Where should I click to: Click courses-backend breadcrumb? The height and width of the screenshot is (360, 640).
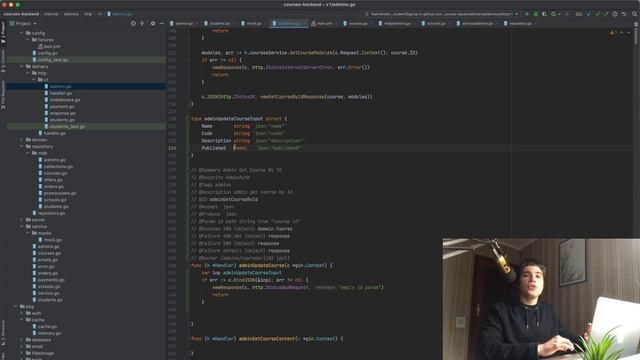[x=21, y=14]
